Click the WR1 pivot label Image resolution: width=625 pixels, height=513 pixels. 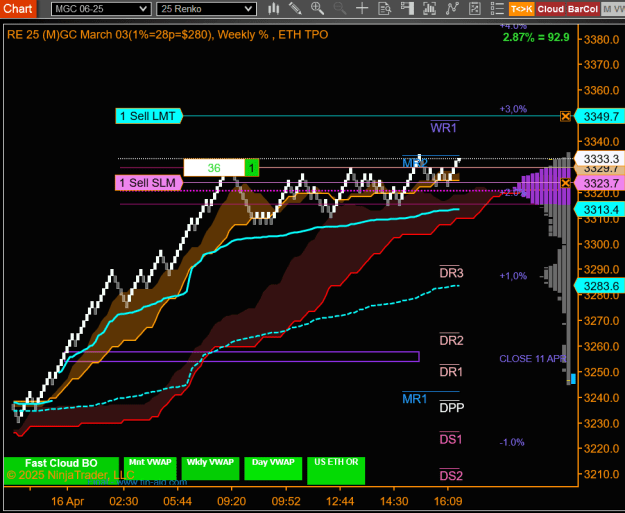444,128
